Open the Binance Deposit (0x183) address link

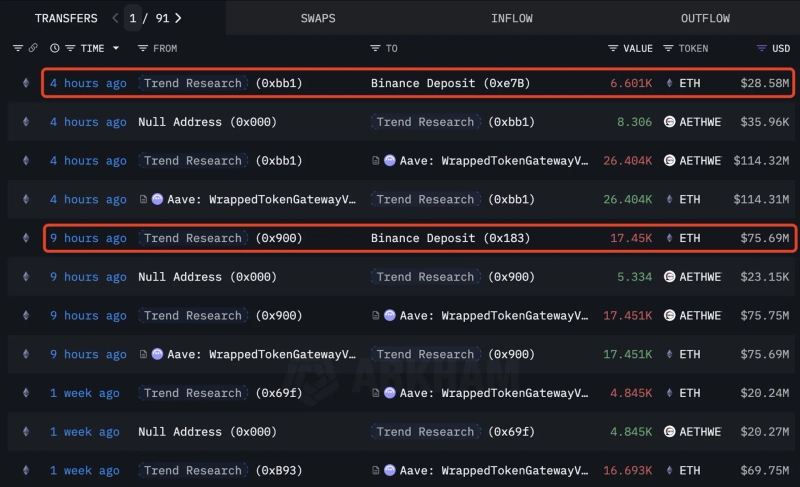pos(450,238)
